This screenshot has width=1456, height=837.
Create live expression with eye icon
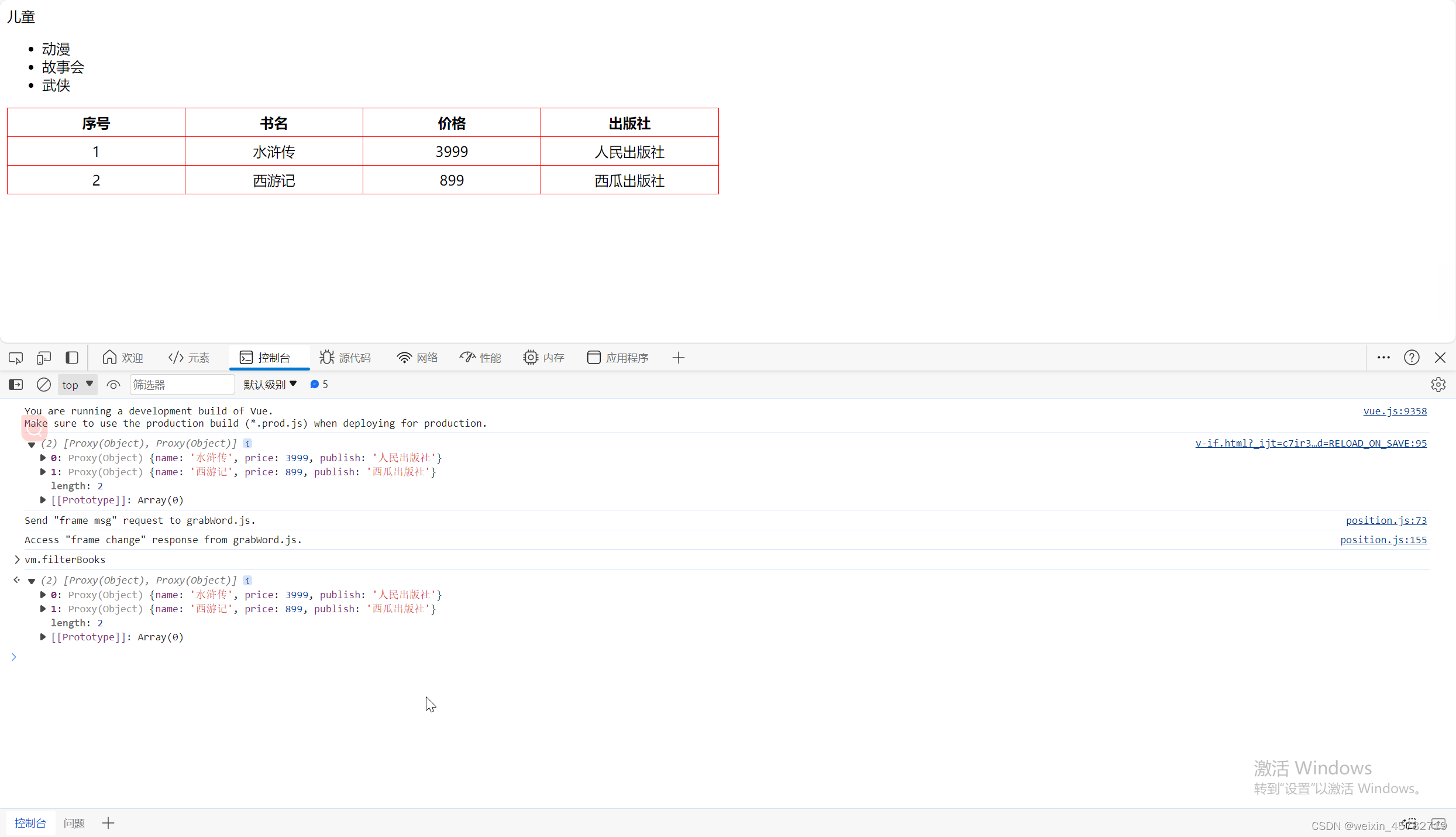coord(113,385)
